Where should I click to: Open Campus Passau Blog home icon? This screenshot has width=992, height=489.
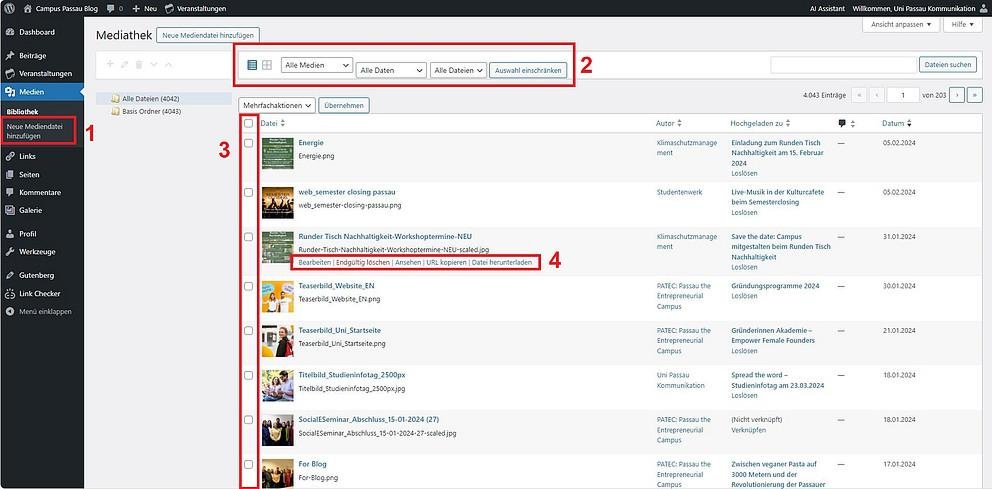coord(27,9)
